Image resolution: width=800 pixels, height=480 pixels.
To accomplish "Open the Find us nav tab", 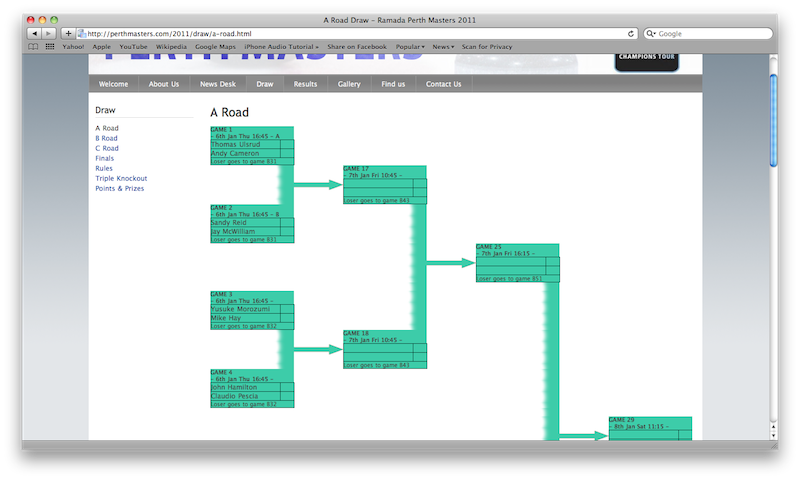I will pyautogui.click(x=393, y=84).
